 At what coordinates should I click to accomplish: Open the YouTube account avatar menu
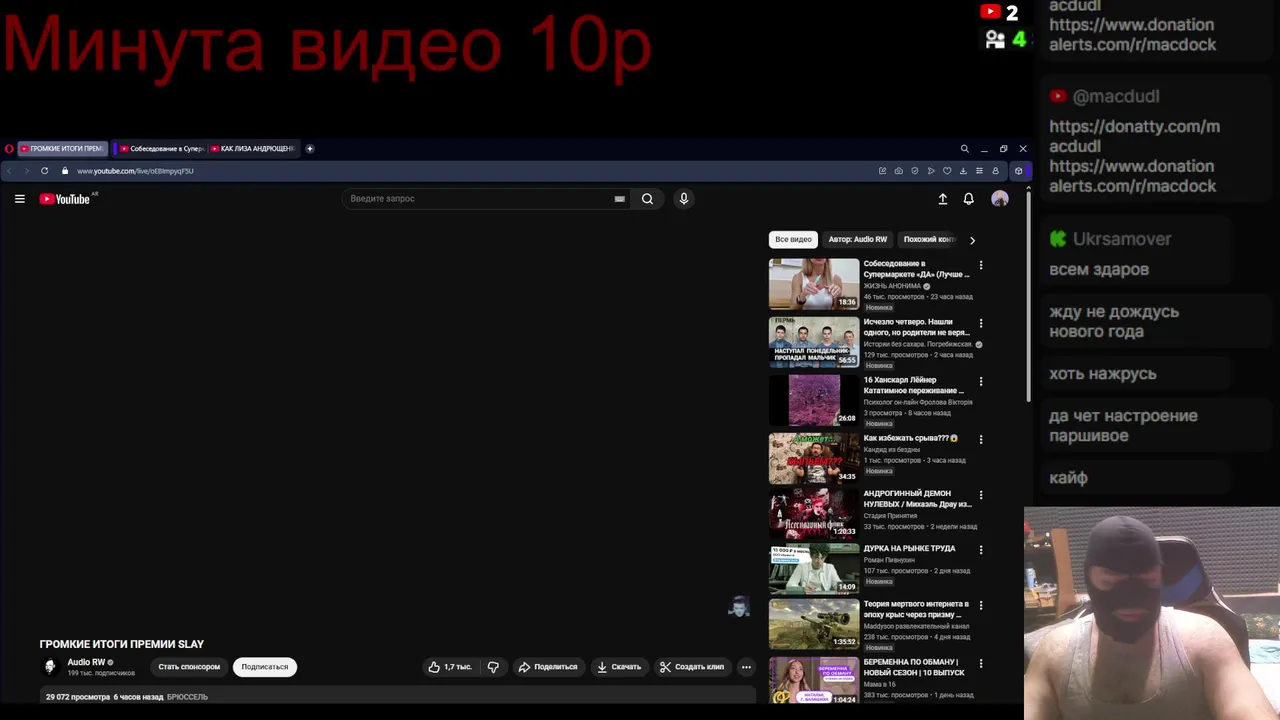[x=999, y=199]
